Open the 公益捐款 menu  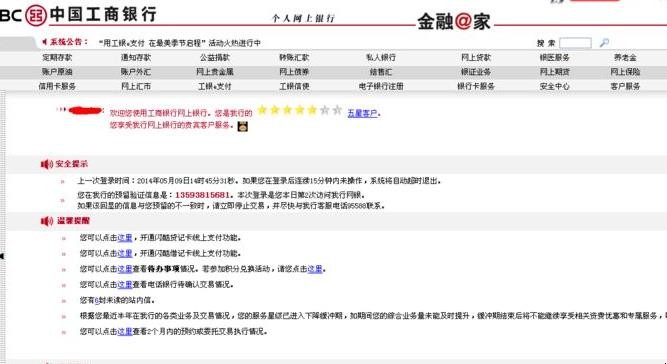(215, 57)
